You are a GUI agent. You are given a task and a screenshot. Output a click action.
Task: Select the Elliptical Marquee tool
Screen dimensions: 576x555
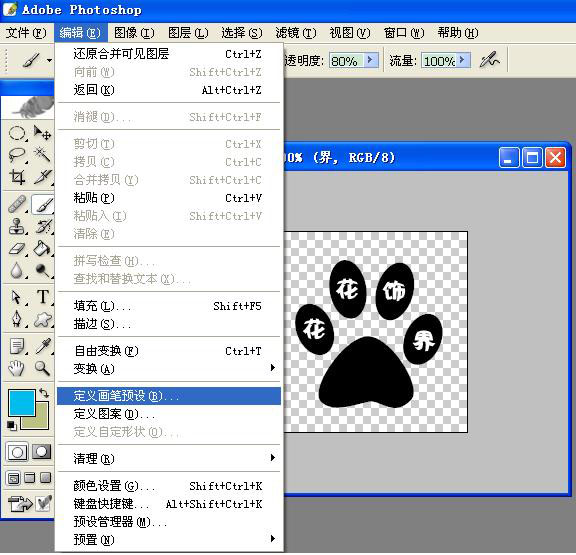(x=17, y=133)
